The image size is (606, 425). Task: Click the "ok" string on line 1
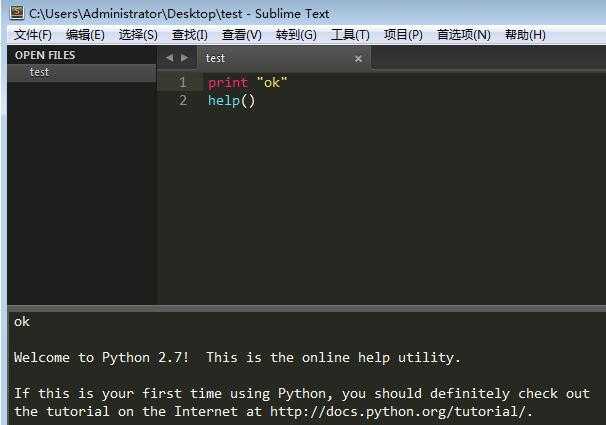coord(272,82)
